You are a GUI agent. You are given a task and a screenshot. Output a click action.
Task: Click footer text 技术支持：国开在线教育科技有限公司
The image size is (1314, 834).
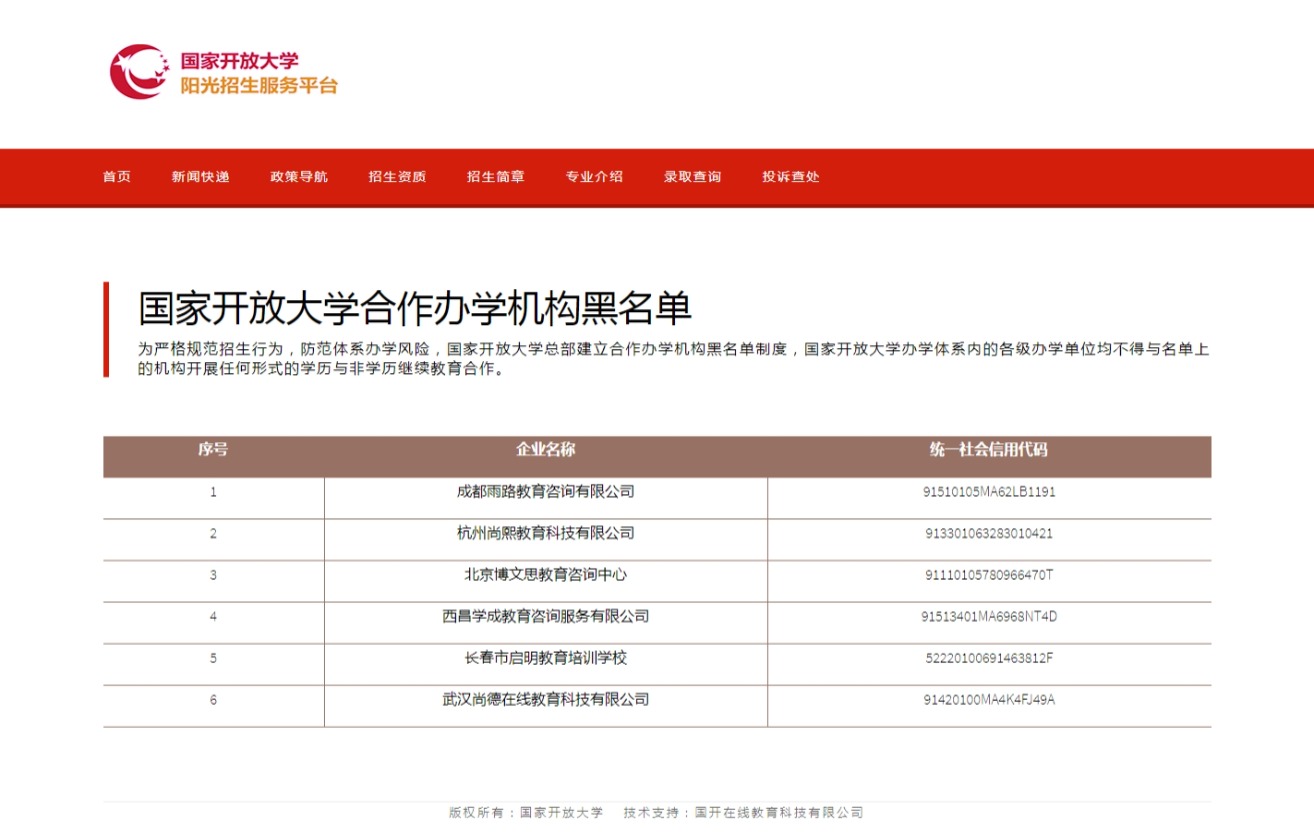pyautogui.click(x=743, y=812)
